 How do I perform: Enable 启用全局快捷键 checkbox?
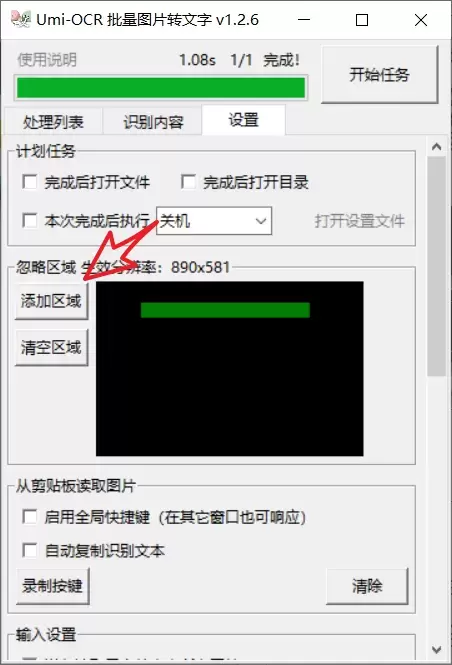click(x=30, y=517)
